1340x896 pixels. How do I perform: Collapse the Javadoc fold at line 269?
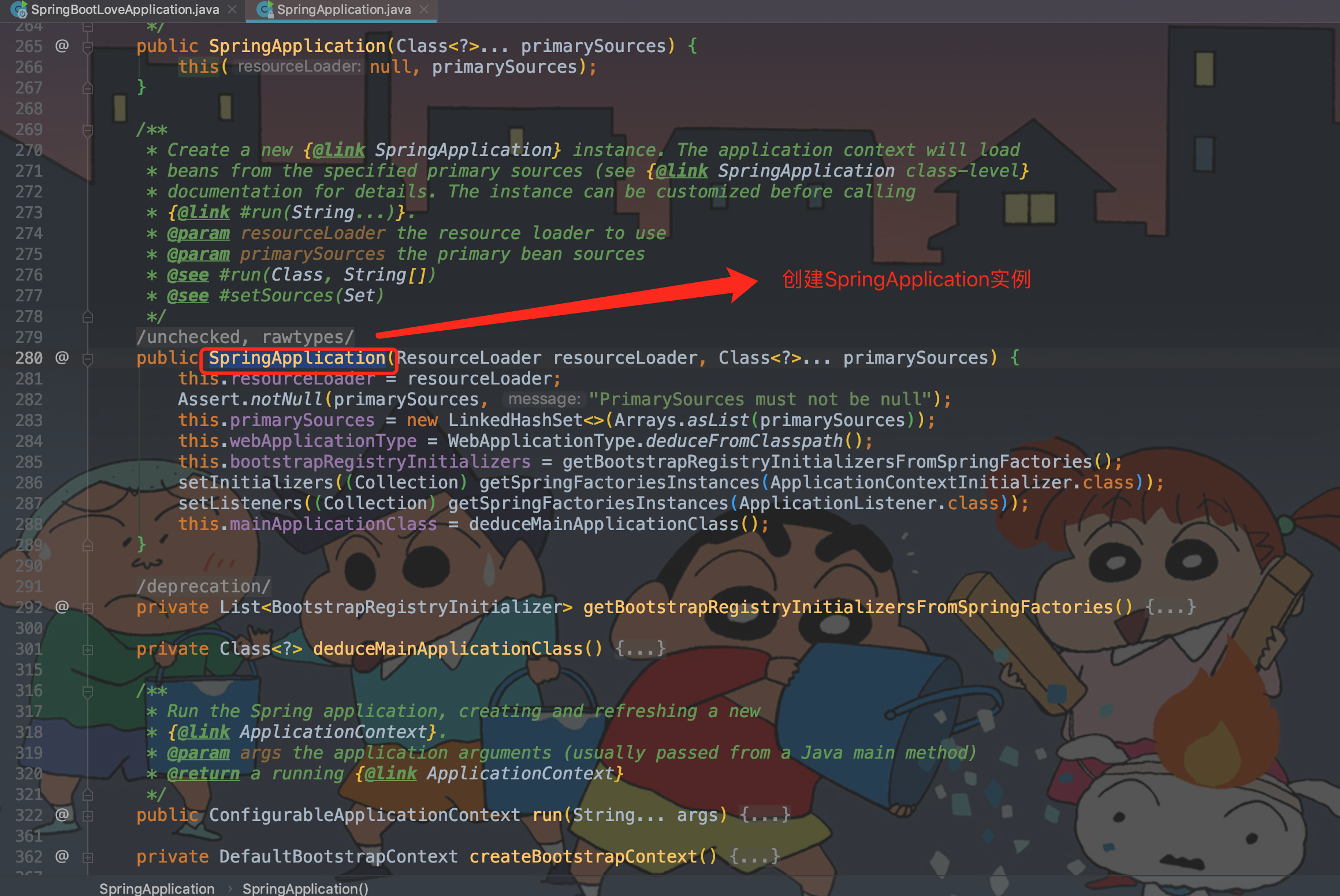click(x=88, y=130)
